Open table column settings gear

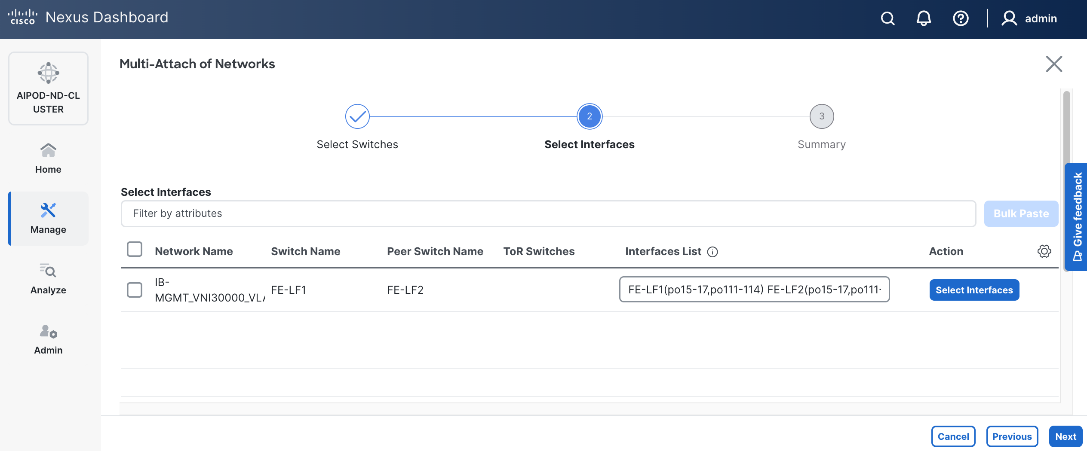click(1044, 251)
